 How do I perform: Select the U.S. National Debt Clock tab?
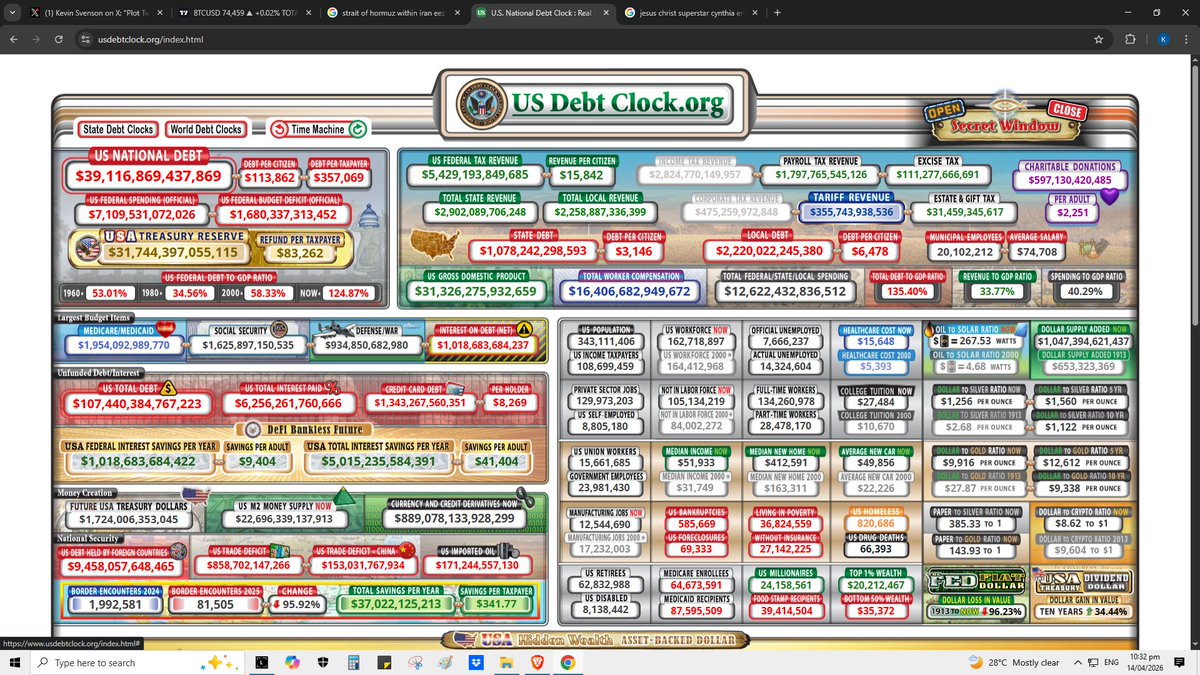click(x=542, y=12)
